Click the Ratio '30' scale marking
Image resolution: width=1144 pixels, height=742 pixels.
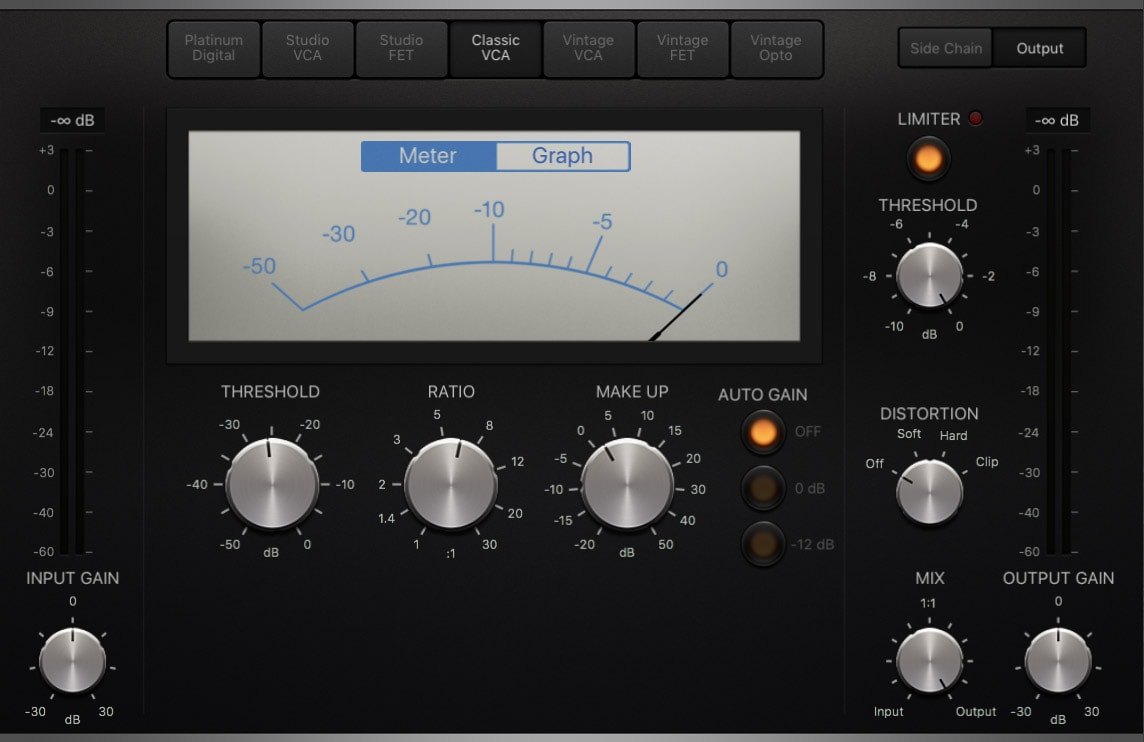489,544
